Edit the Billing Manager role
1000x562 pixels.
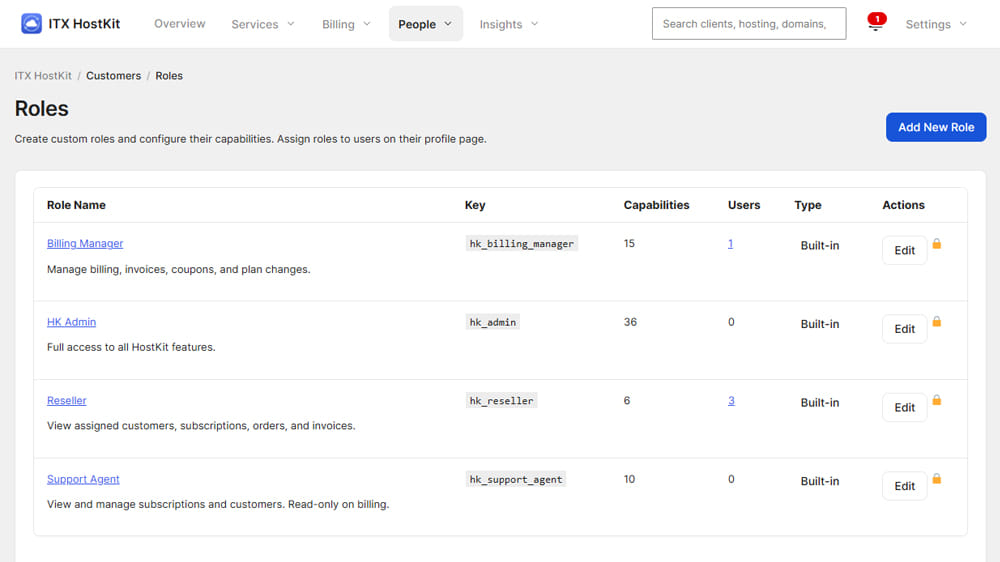(x=904, y=250)
